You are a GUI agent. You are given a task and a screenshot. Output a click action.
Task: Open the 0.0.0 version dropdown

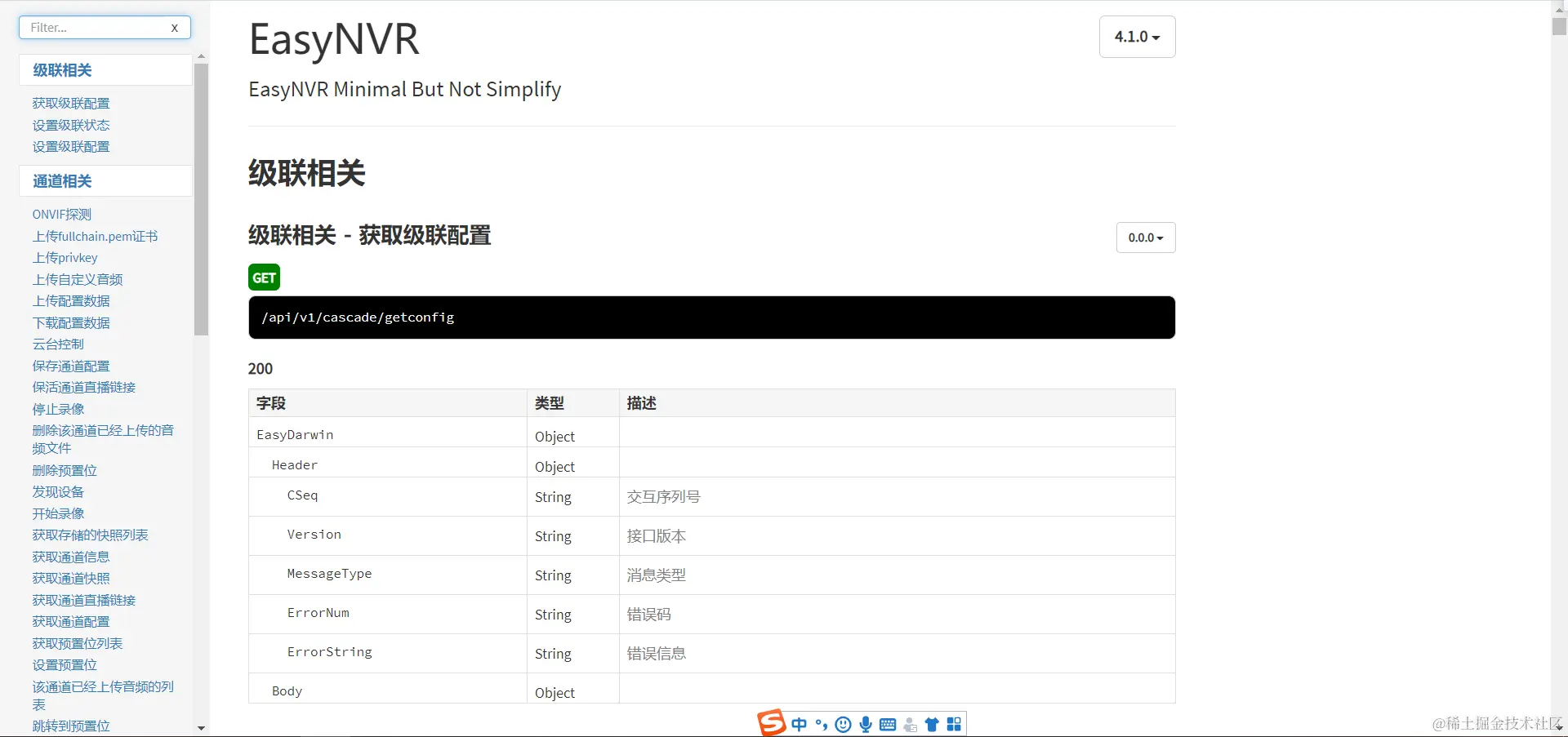coord(1146,238)
